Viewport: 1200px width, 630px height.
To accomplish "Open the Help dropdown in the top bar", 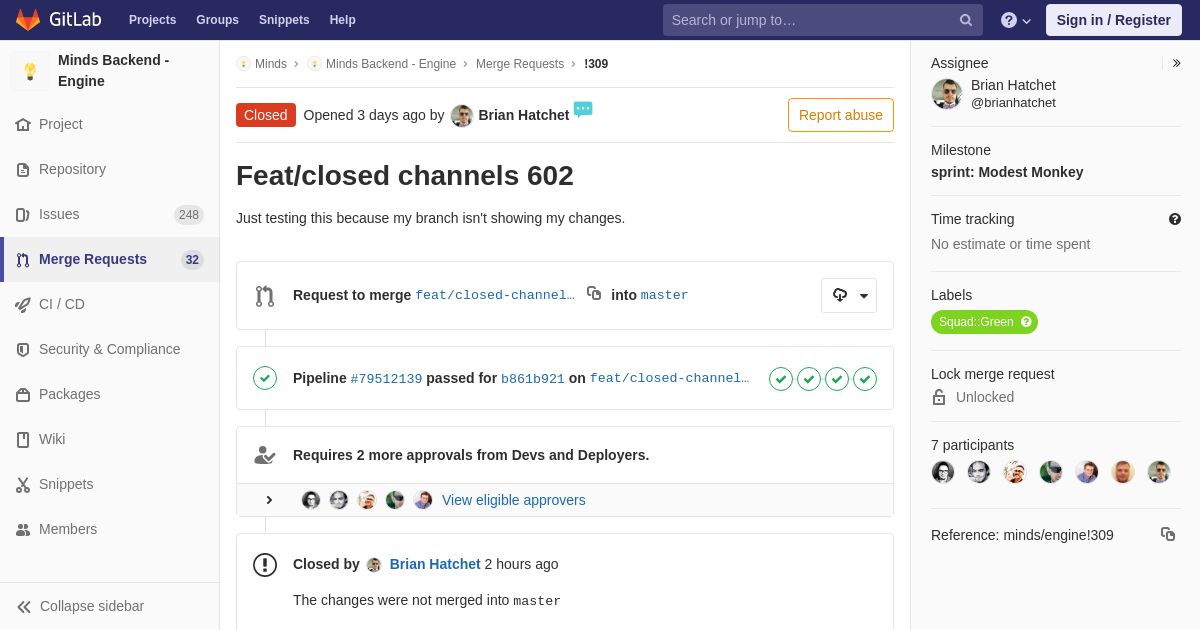I will (1016, 20).
